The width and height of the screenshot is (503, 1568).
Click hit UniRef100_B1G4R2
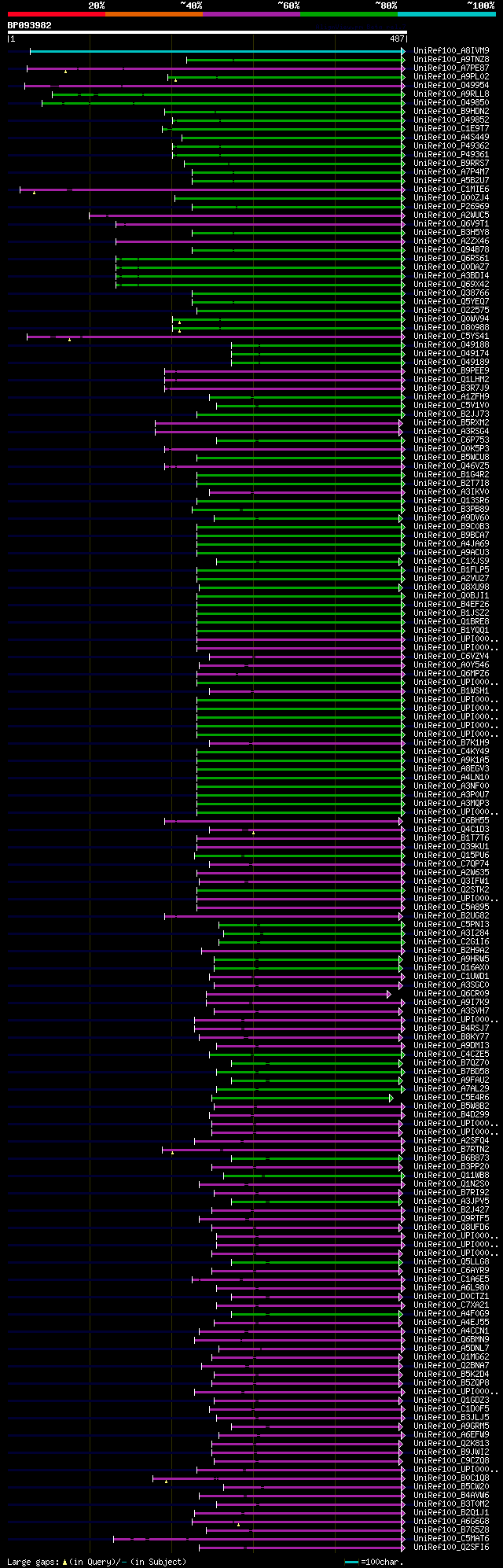click(x=451, y=475)
